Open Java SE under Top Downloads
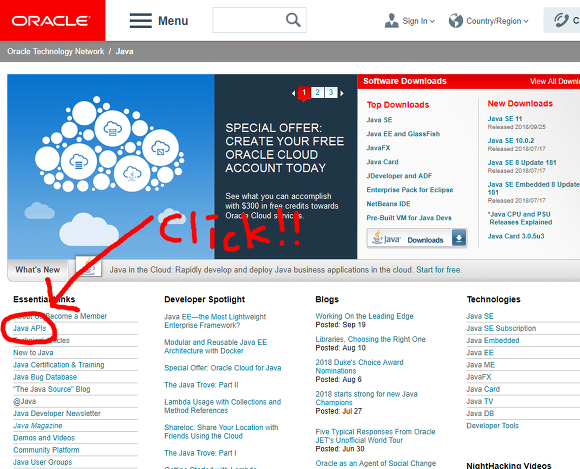 point(379,120)
